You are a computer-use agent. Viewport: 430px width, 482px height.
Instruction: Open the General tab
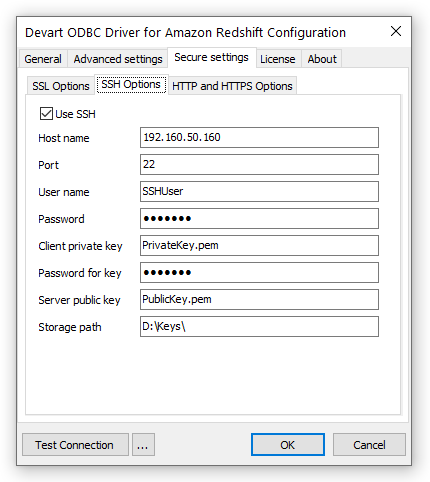coord(43,59)
